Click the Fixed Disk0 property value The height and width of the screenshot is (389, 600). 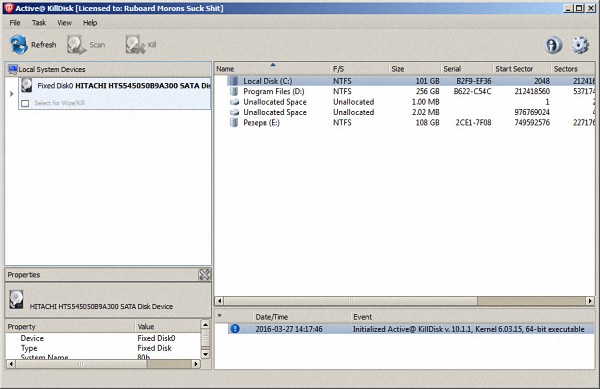(x=156, y=338)
